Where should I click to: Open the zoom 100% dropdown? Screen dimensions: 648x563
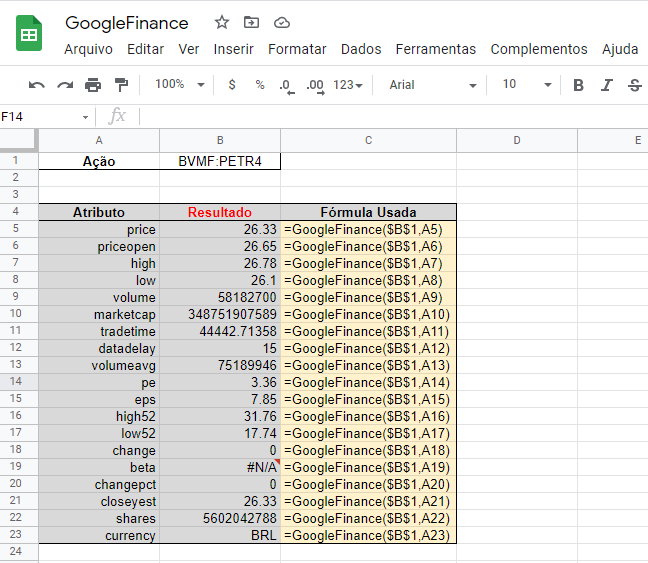[x=180, y=84]
